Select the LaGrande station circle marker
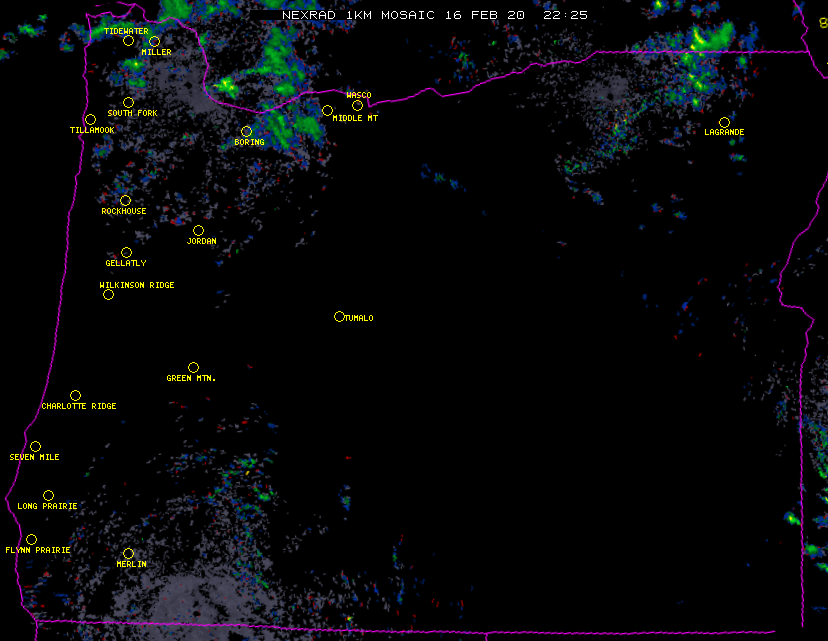Screen dimensions: 828x641 724,122
